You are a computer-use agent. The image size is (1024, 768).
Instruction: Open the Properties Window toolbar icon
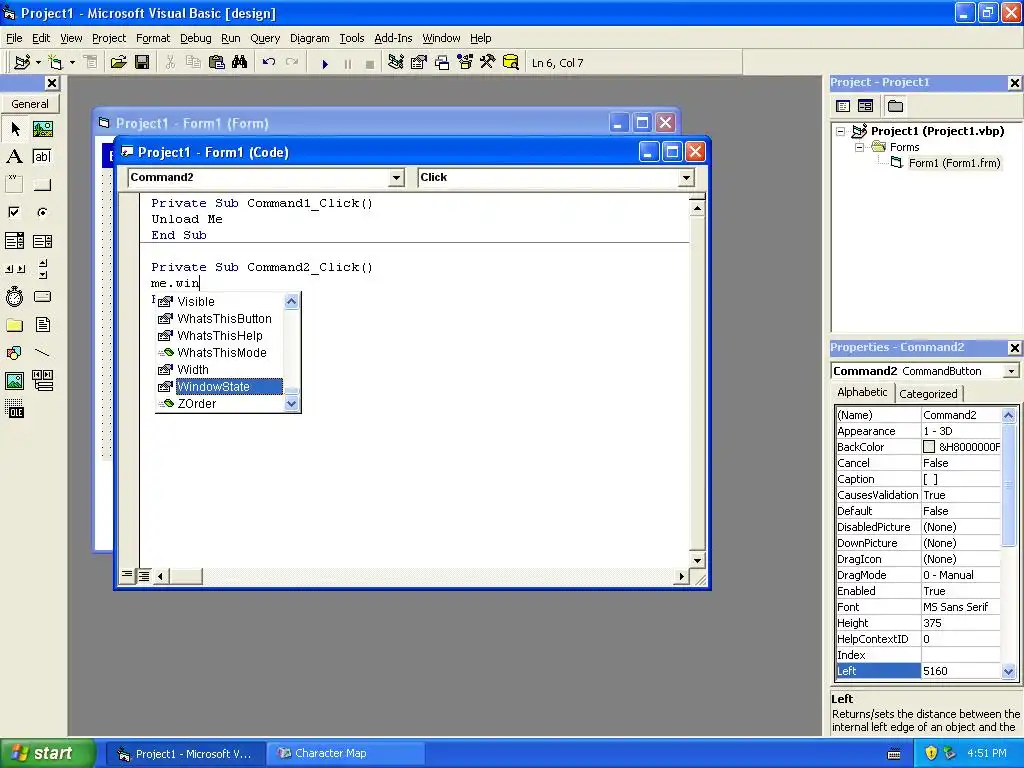coord(419,63)
